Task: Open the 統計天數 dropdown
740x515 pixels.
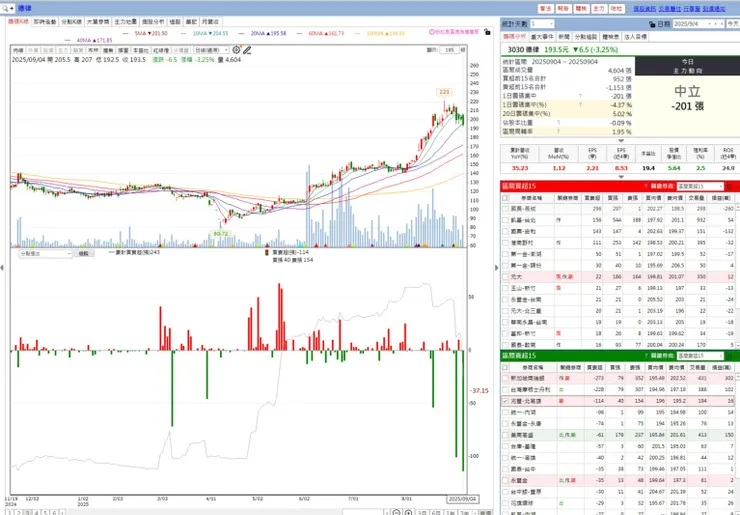Action: pos(542,24)
